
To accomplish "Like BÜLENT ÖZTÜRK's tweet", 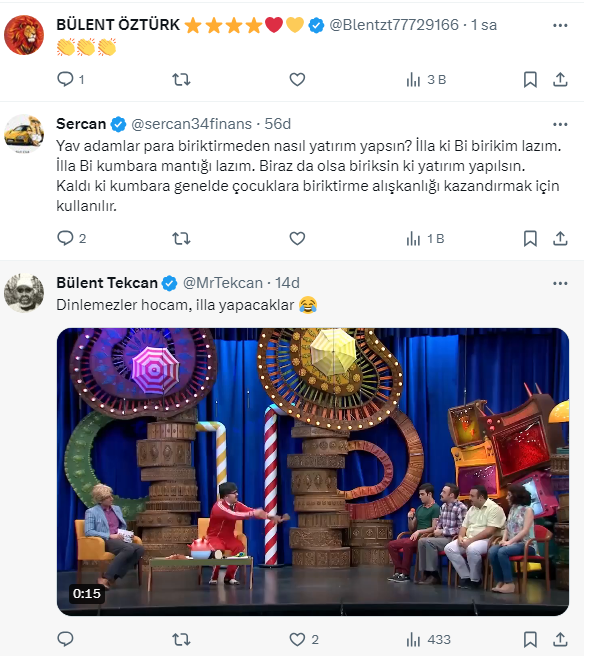I will (x=296, y=79).
